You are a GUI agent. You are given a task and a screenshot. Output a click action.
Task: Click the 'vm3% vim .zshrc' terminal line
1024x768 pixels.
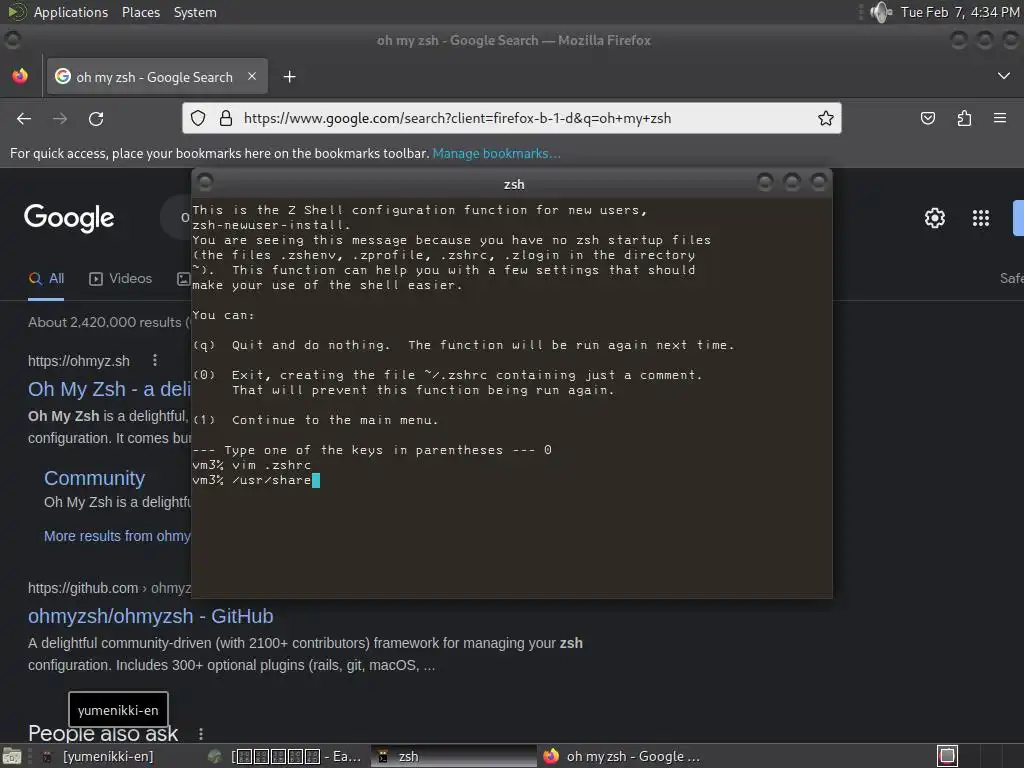coord(251,465)
